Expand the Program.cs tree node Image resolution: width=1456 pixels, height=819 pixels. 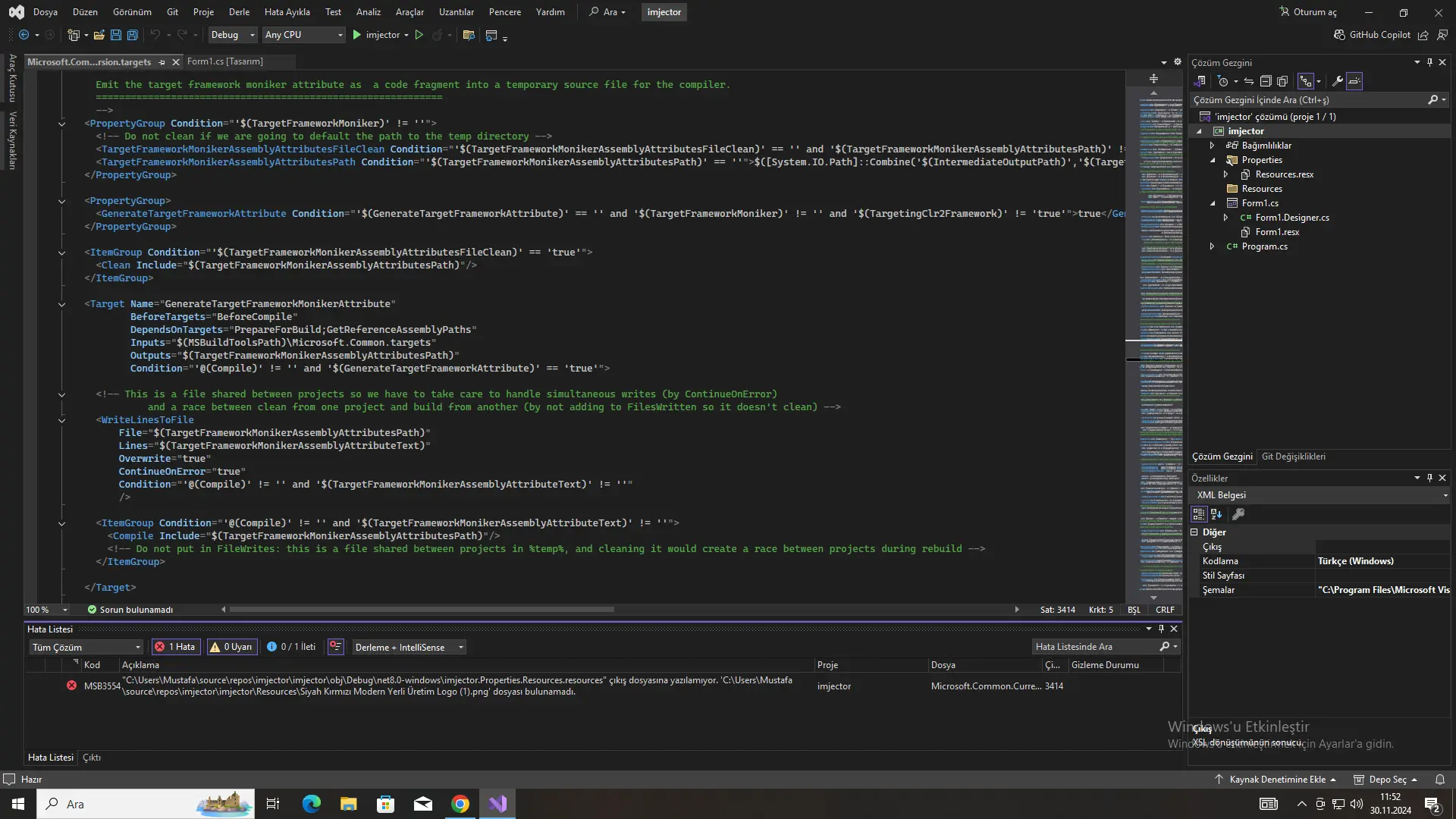tap(1212, 246)
